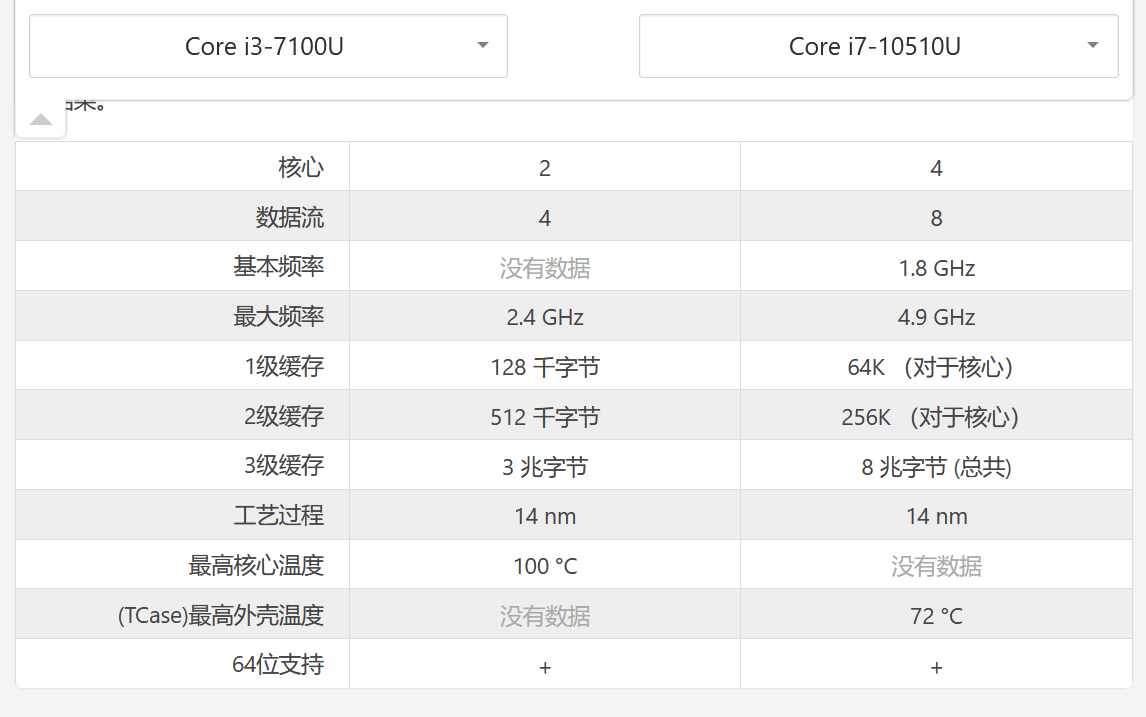Viewport: 1146px width, 717px height.
Task: Open the Core i7-10510U processor dropdown
Action: click(879, 46)
